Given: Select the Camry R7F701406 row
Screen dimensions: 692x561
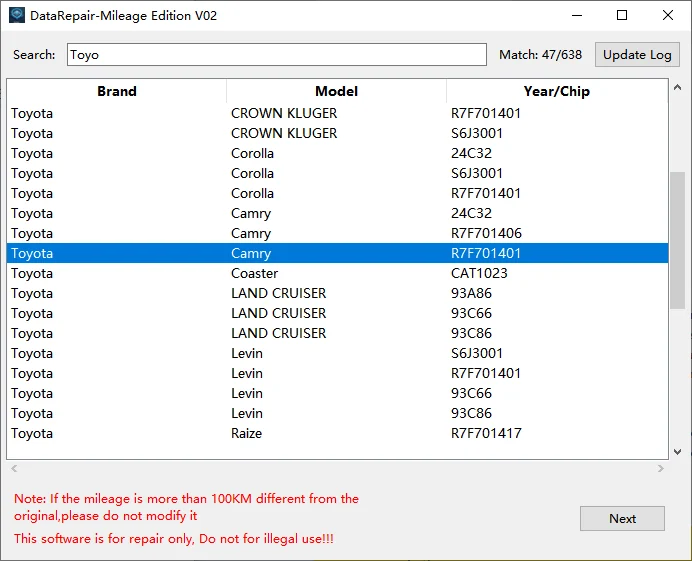Looking at the screenshot, I should (337, 233).
